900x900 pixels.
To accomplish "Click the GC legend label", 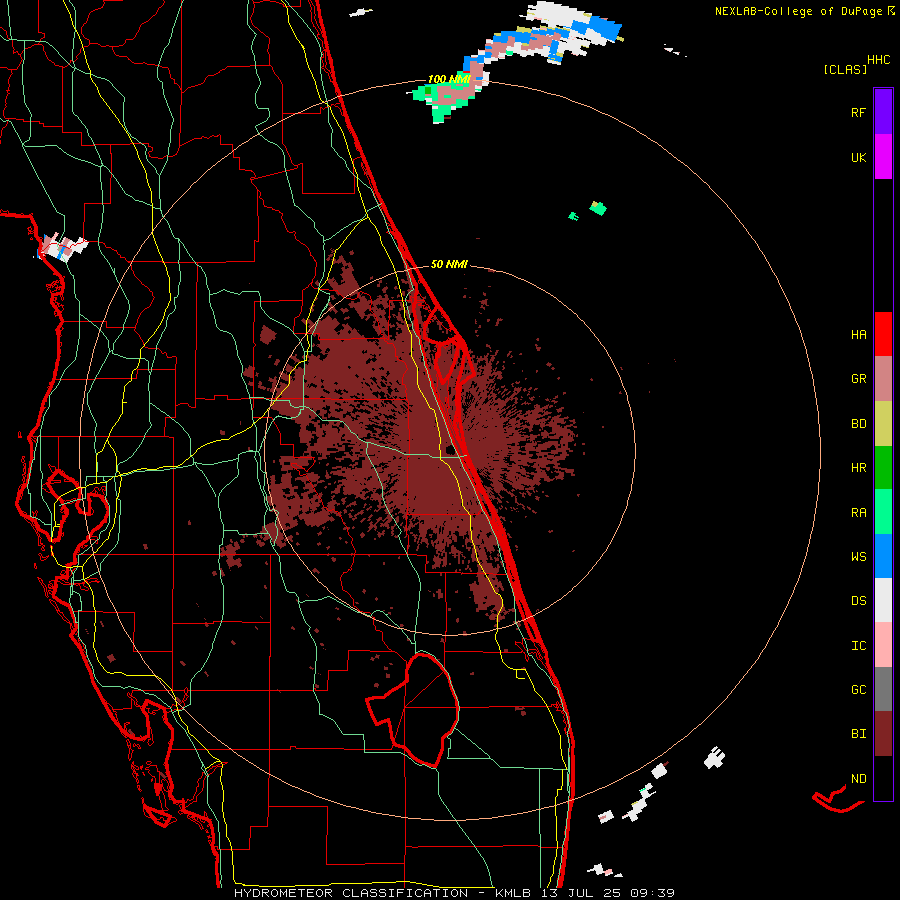I will coord(858,689).
